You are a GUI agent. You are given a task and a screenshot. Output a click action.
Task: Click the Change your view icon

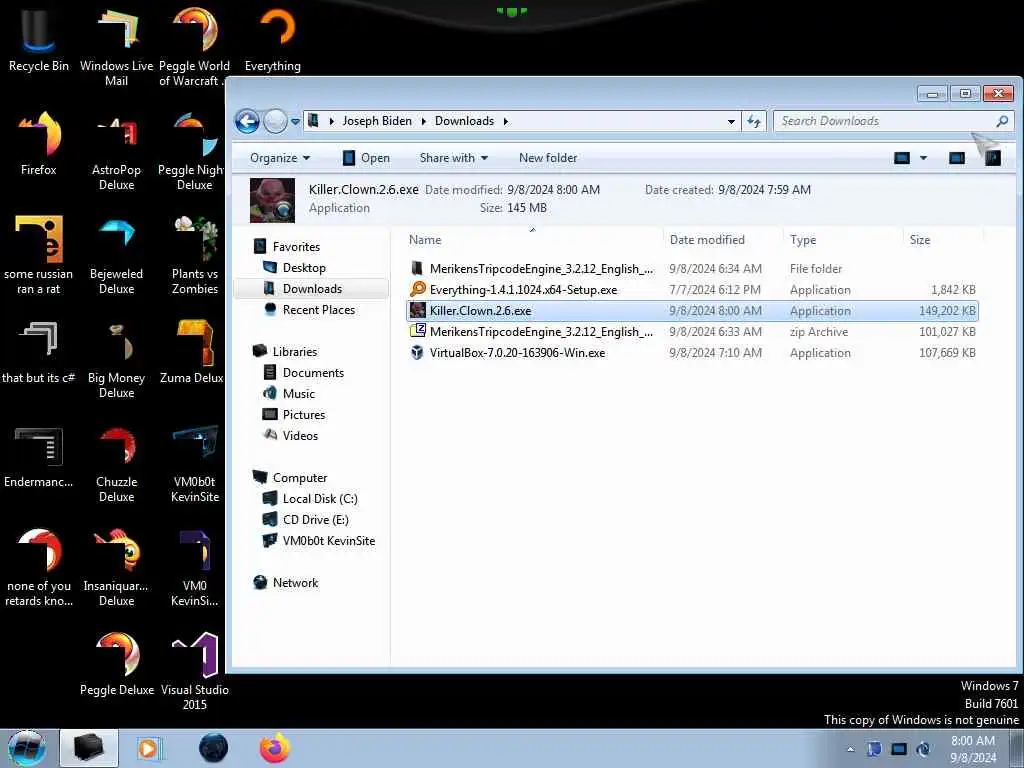click(x=902, y=158)
